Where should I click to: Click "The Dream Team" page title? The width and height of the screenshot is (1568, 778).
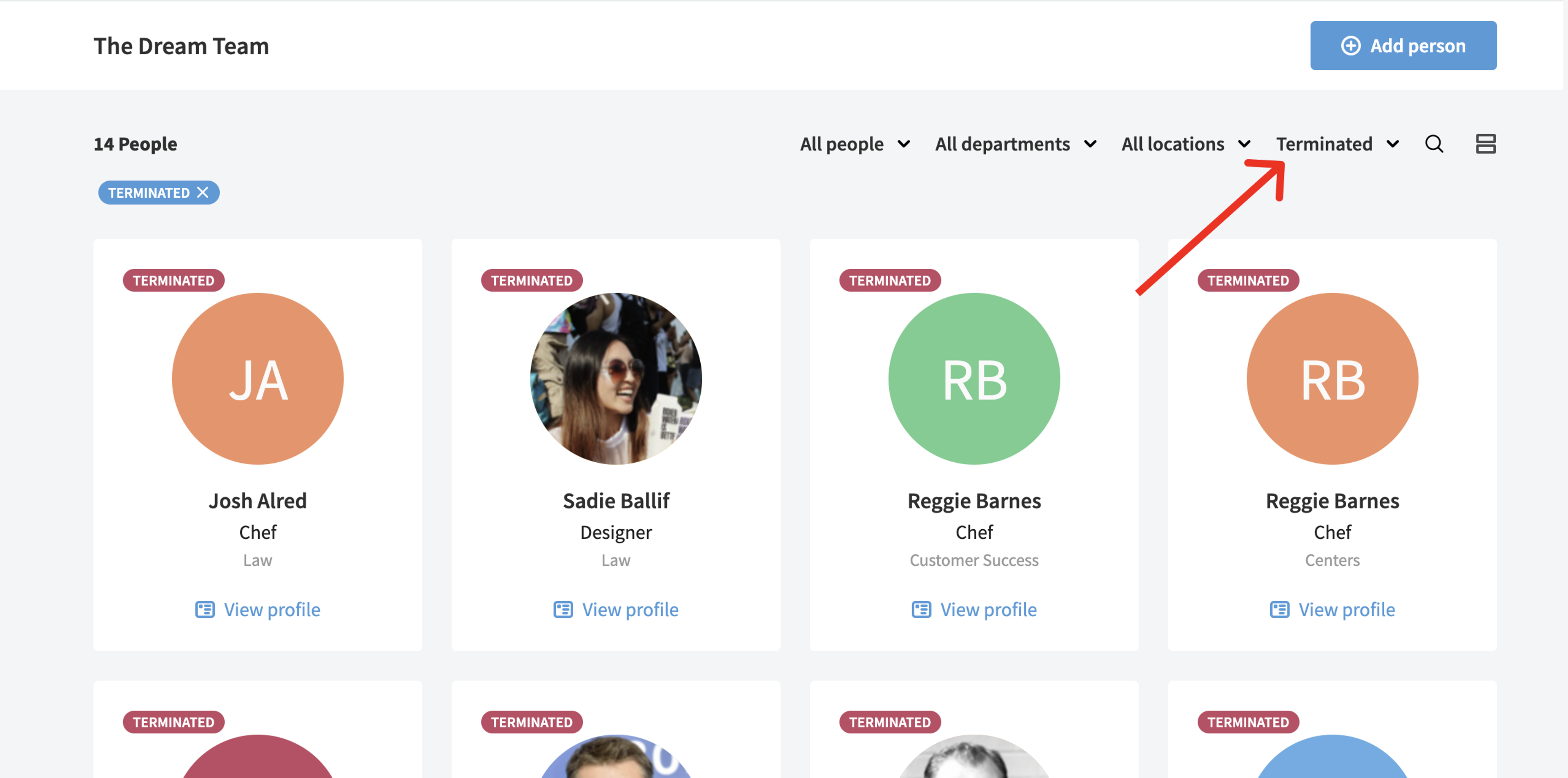[x=181, y=46]
